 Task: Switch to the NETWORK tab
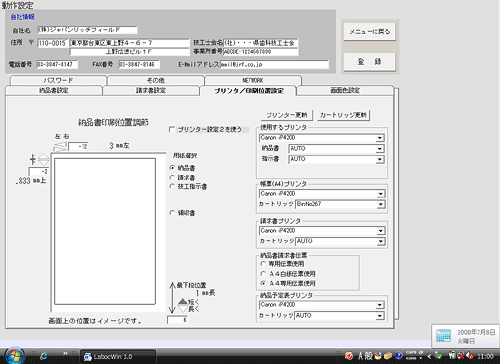point(253,80)
